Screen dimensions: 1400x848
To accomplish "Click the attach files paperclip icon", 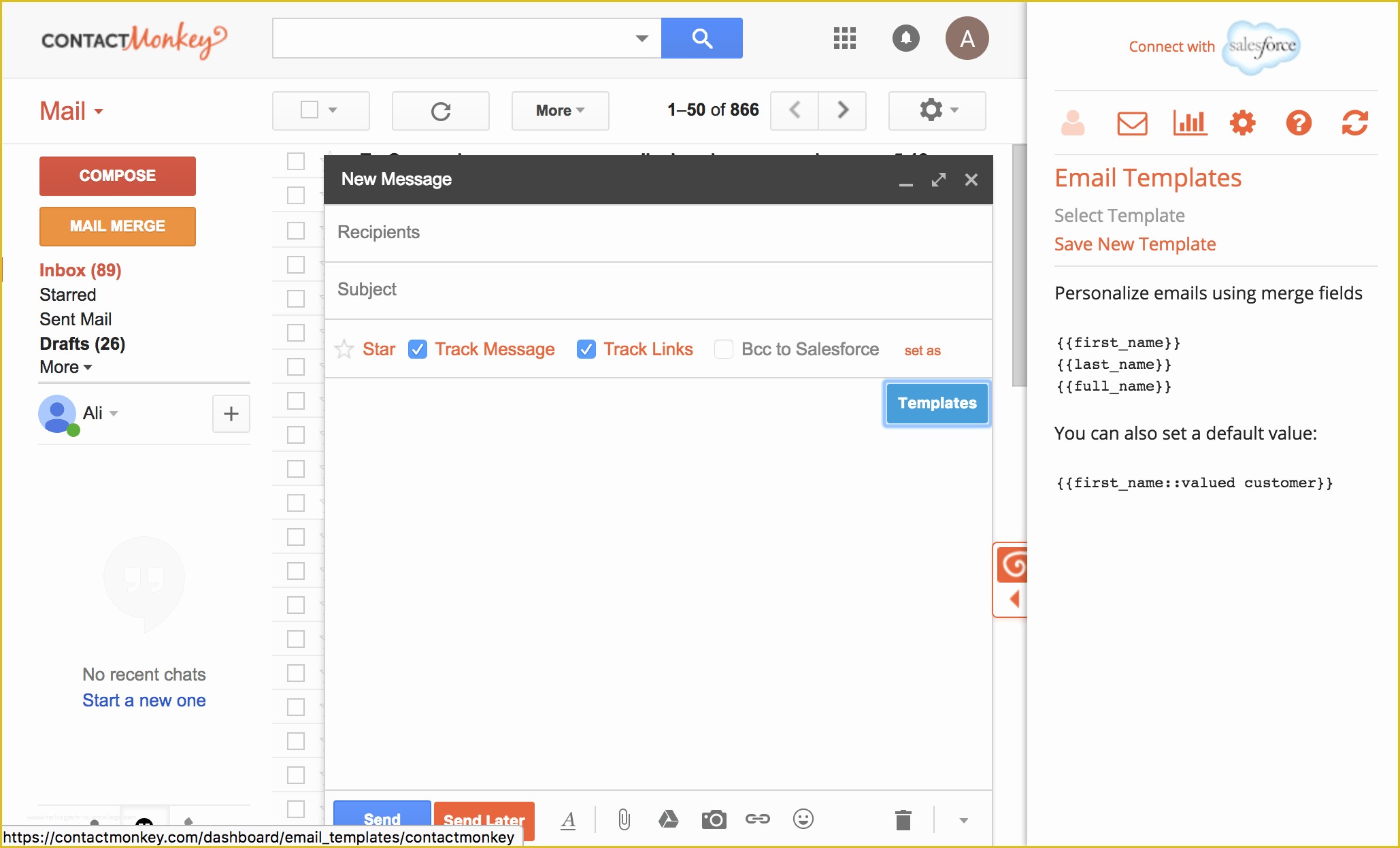I will [624, 819].
